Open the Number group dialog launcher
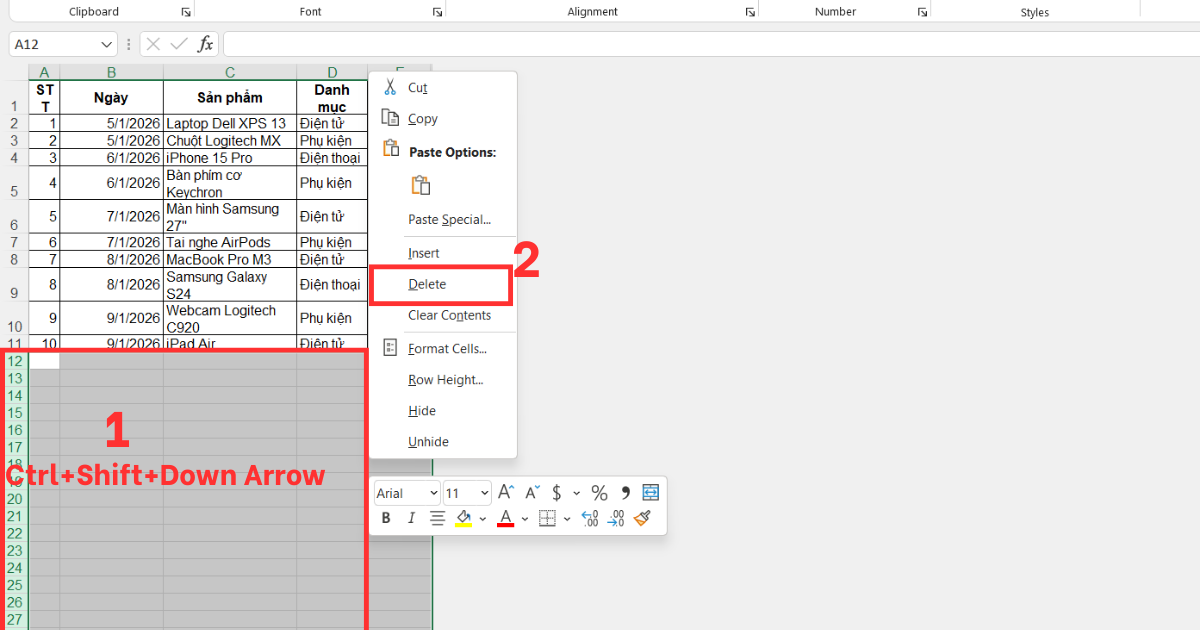 [922, 12]
